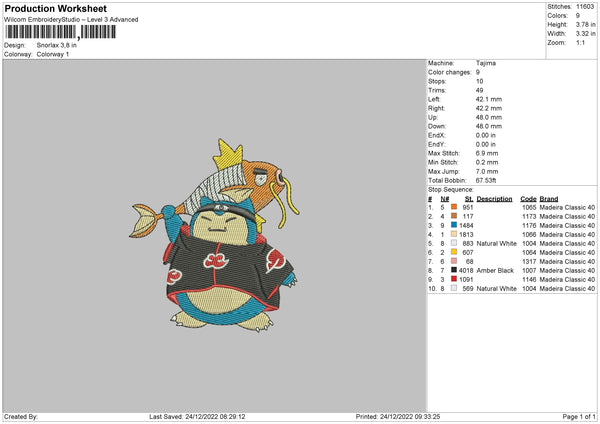Click stitch count 4018 in row 8

[x=466, y=271]
